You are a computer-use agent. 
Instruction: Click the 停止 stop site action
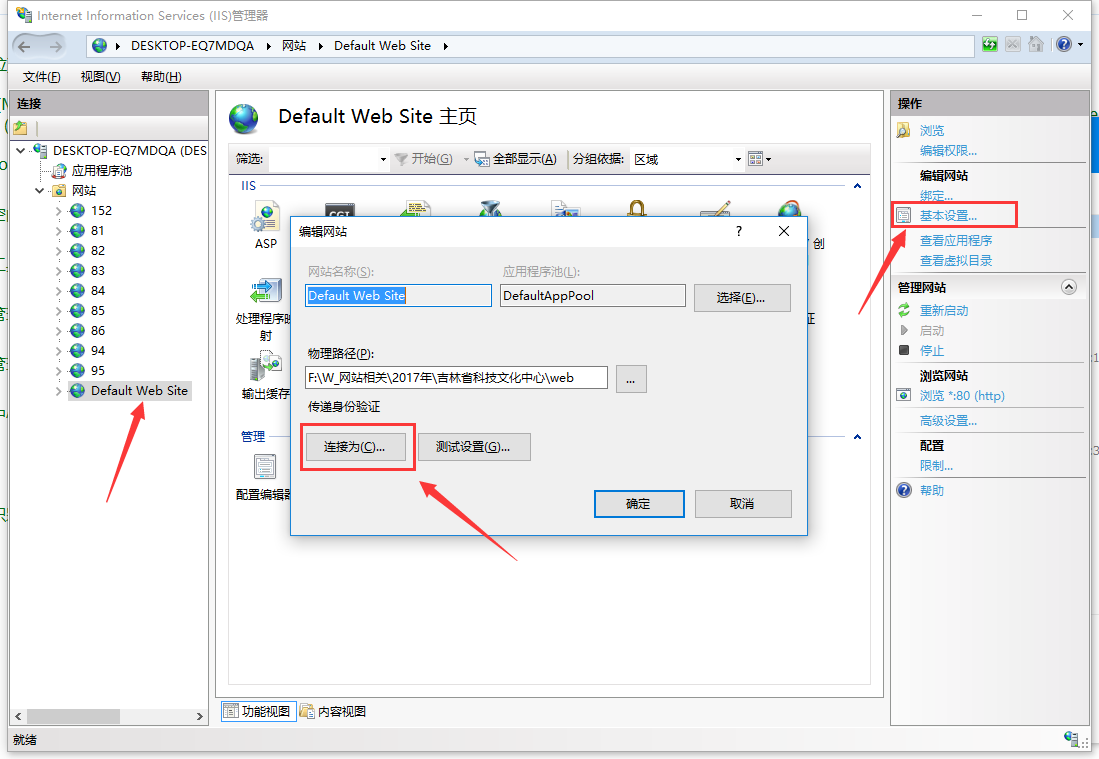pos(931,350)
